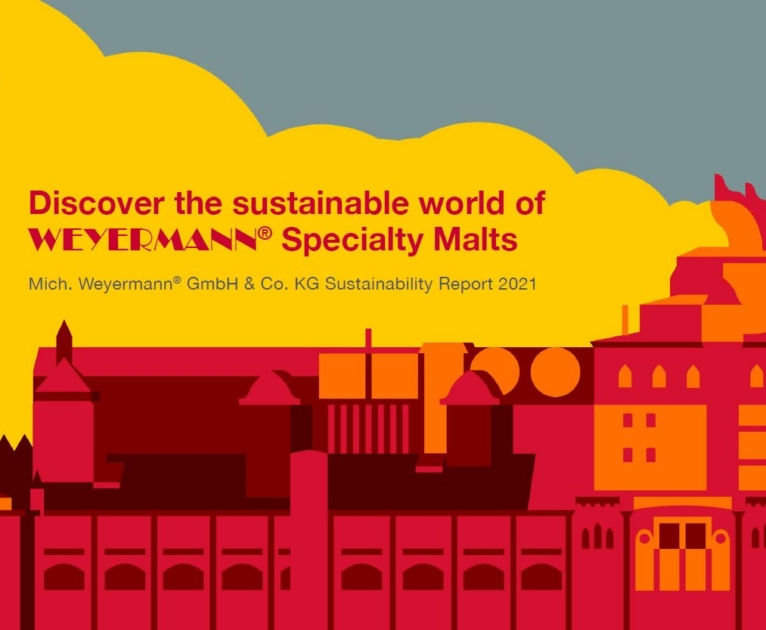Click the headline 'Discover the sustainable world of'
Image resolution: width=766 pixels, height=630 pixels.
[287, 203]
